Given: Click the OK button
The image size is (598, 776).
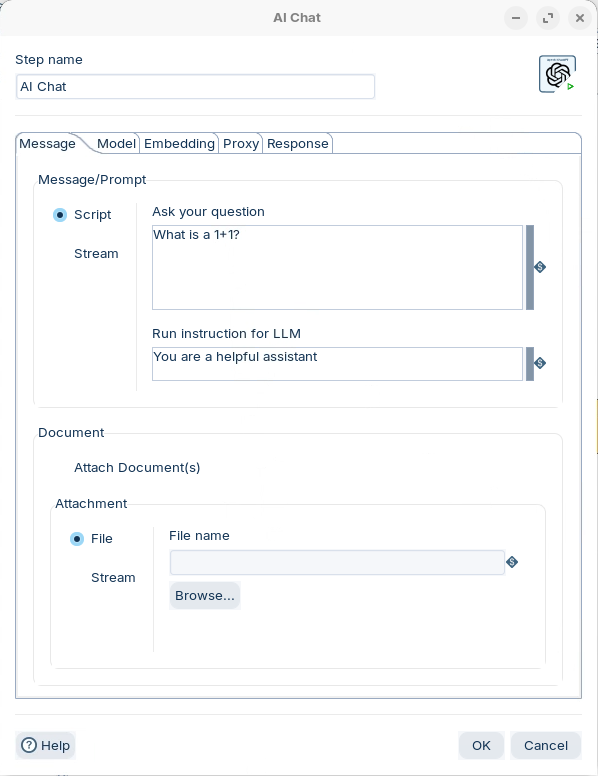Looking at the screenshot, I should [481, 745].
